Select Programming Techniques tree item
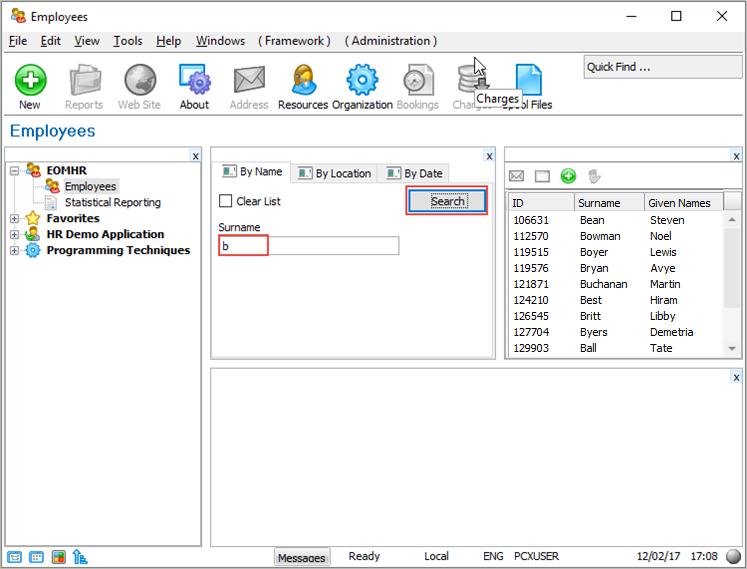This screenshot has width=747, height=569. tap(118, 250)
